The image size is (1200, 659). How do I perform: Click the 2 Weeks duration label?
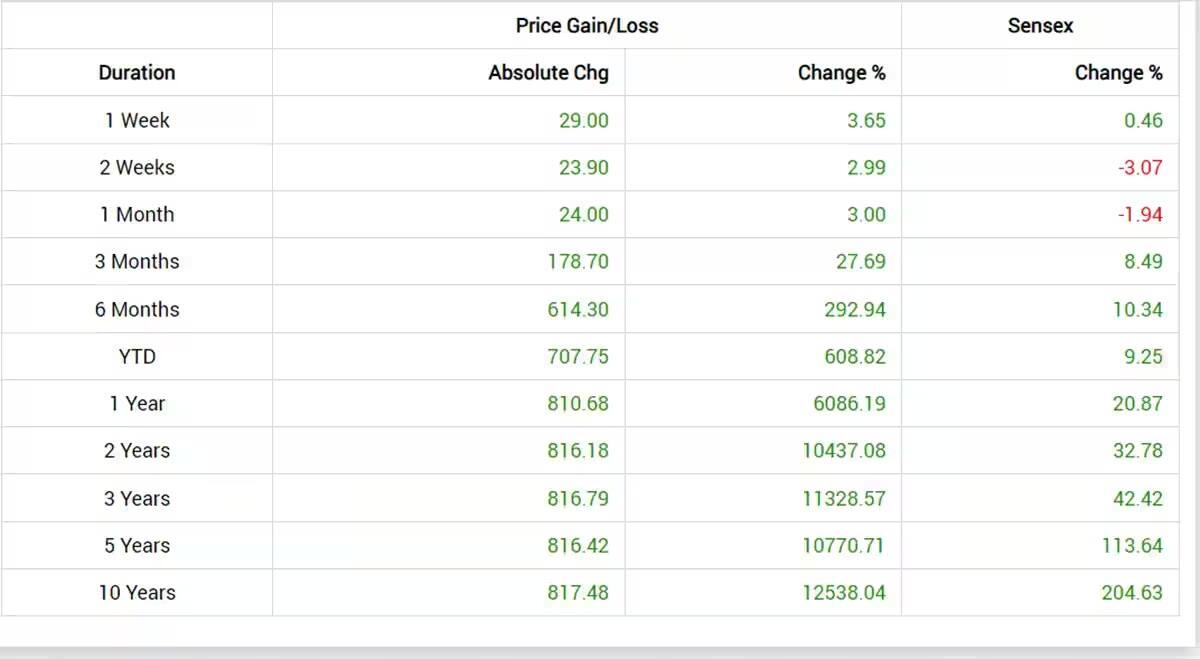[x=137, y=167]
